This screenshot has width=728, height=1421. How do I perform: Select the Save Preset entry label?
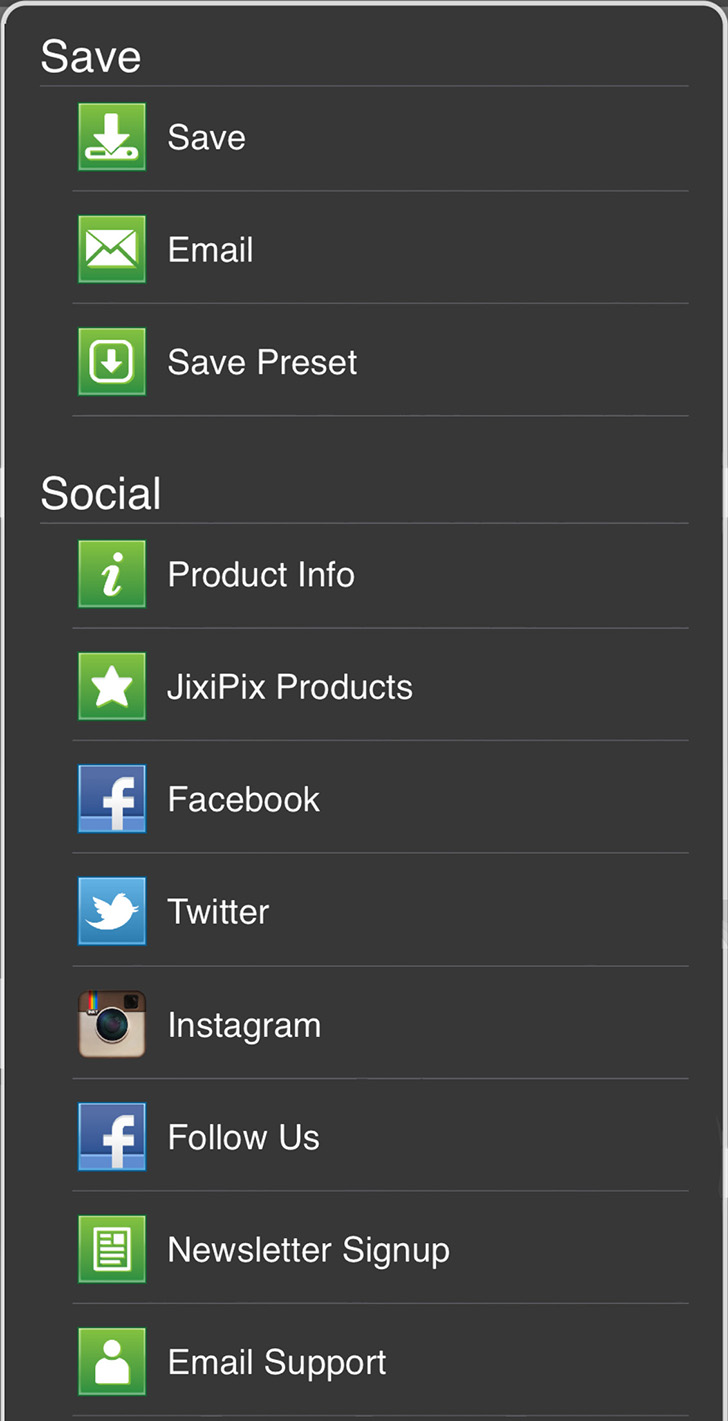pos(262,362)
